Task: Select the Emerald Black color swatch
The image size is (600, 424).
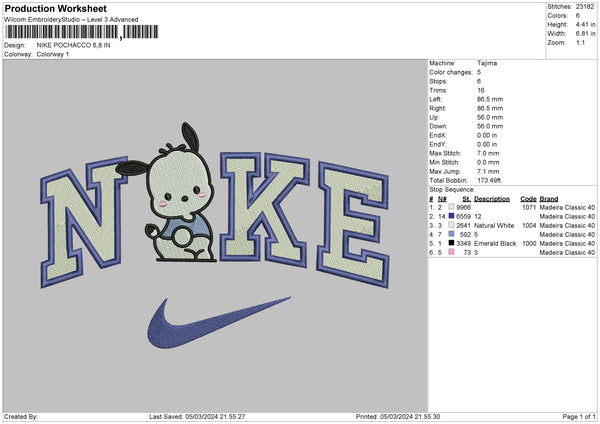Action: [x=451, y=243]
